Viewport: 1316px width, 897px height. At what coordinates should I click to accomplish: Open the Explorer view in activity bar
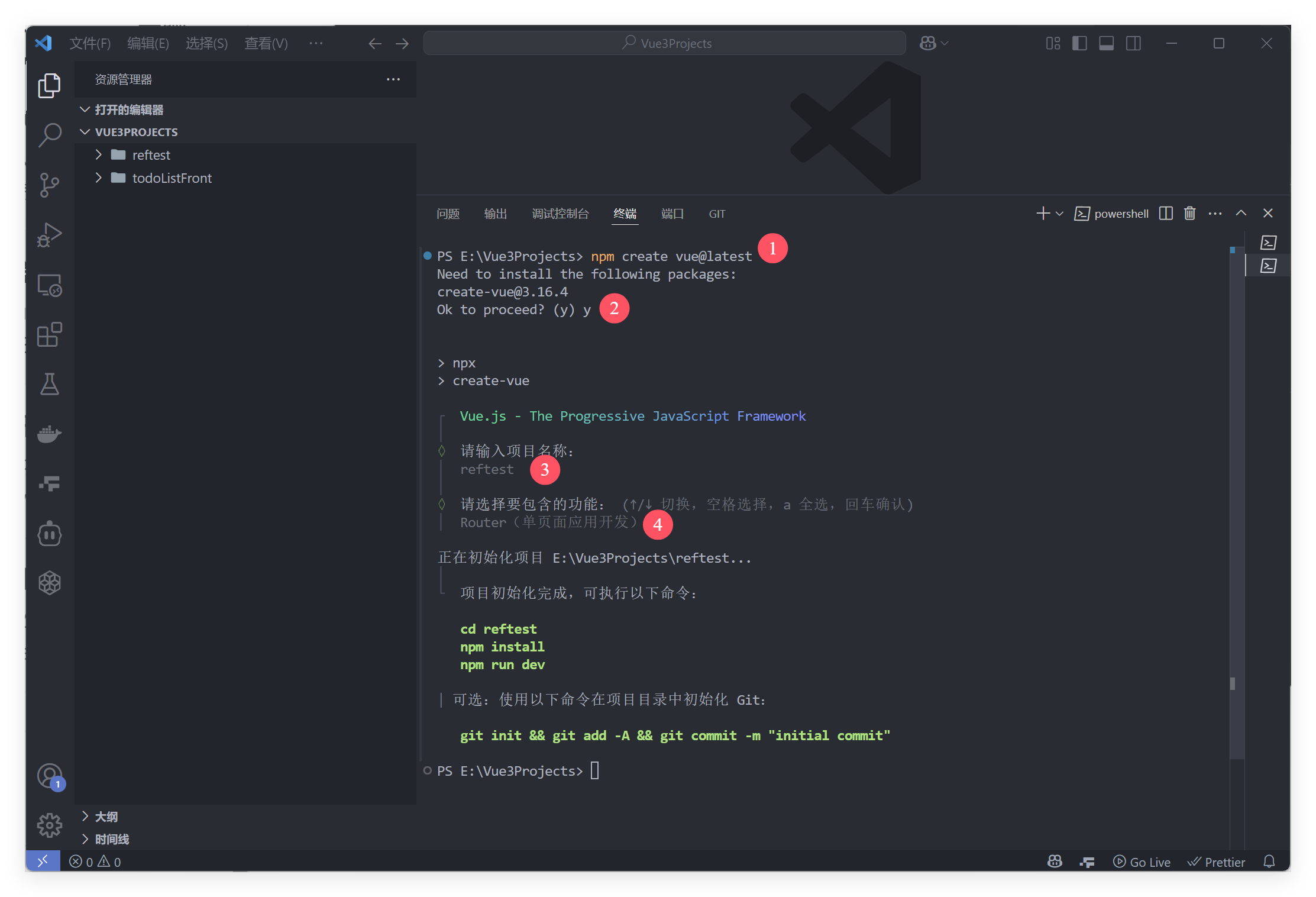click(49, 86)
